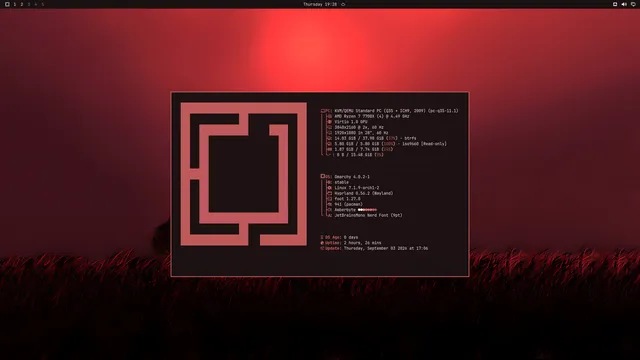Click the kernel icon beside Linux version

[x=329, y=188]
